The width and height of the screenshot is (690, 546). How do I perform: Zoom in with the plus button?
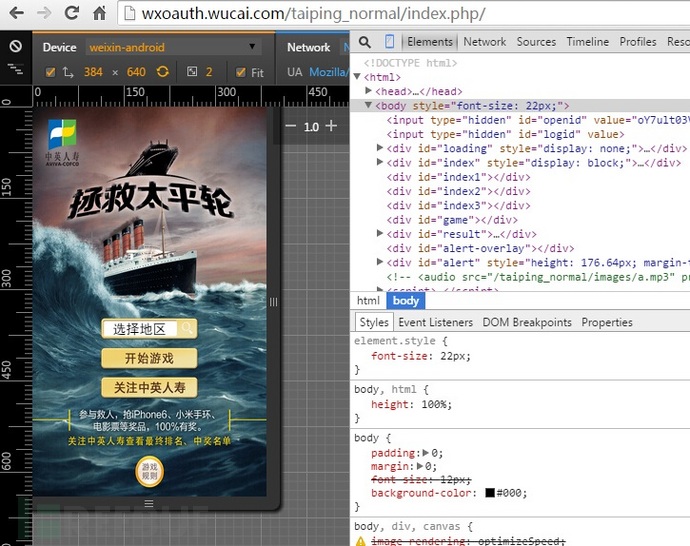point(331,126)
